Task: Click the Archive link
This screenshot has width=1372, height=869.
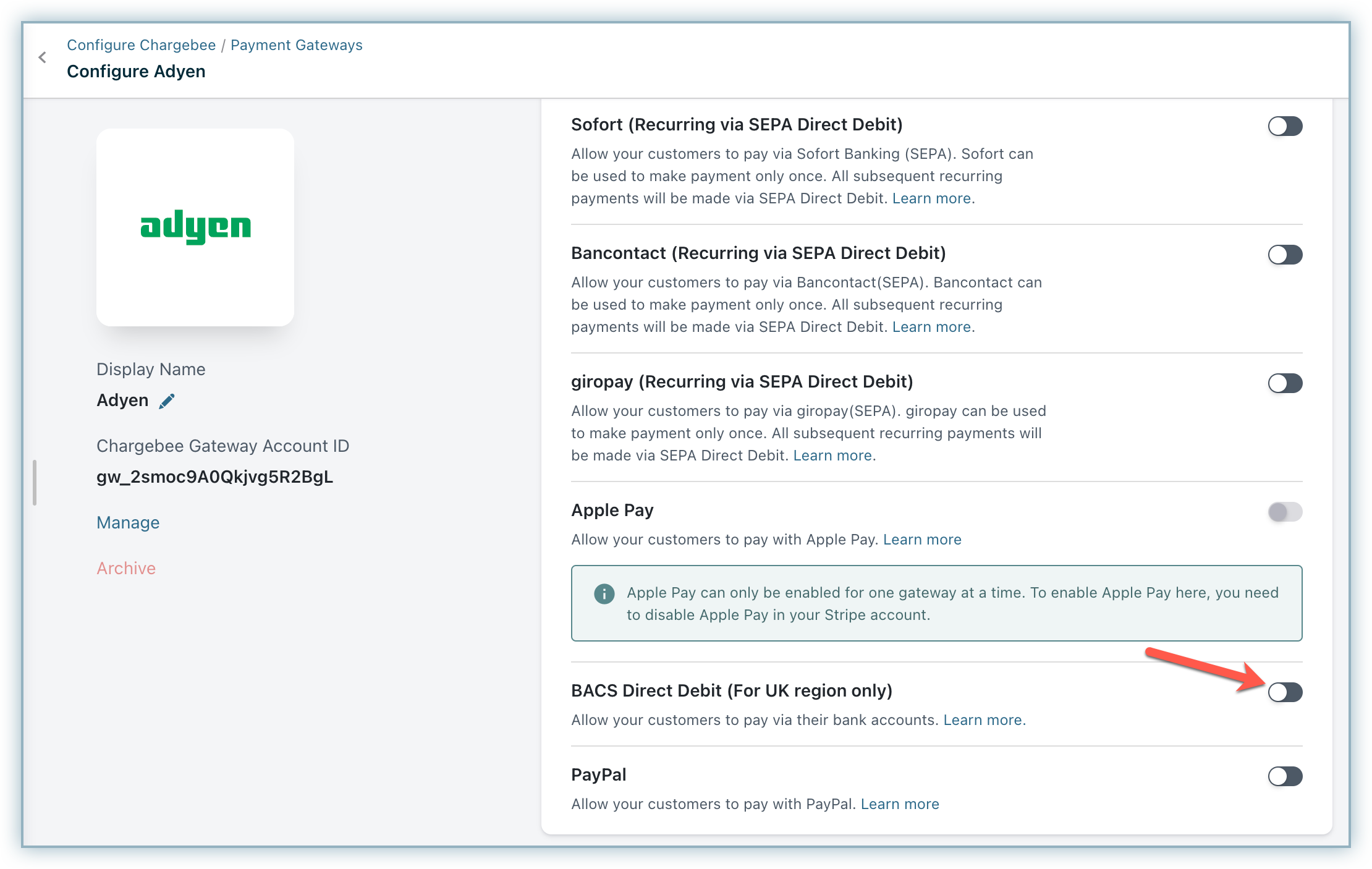Action: [x=126, y=569]
